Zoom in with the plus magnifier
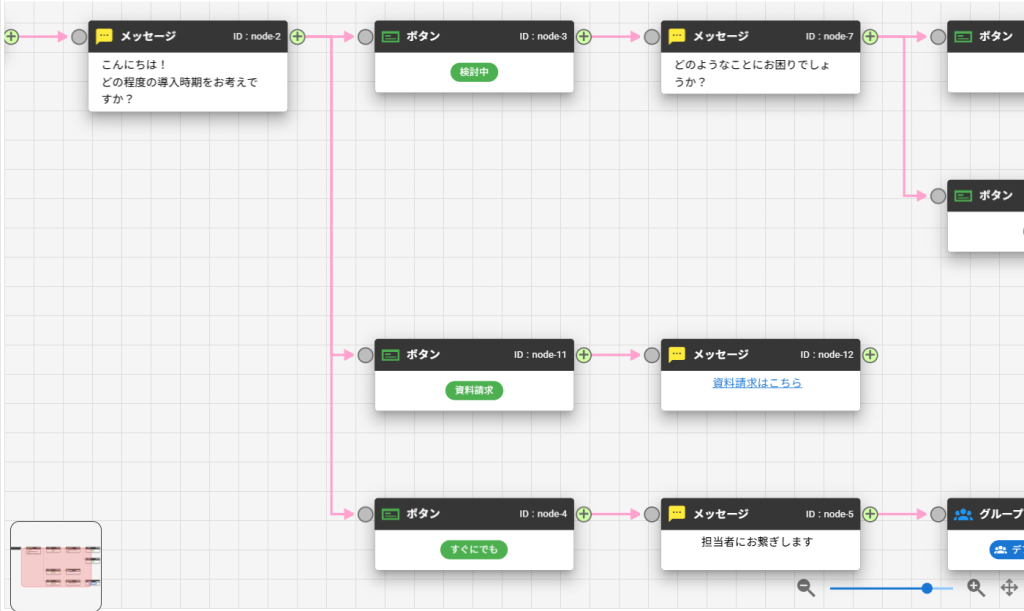This screenshot has width=1024, height=611. coord(976,588)
